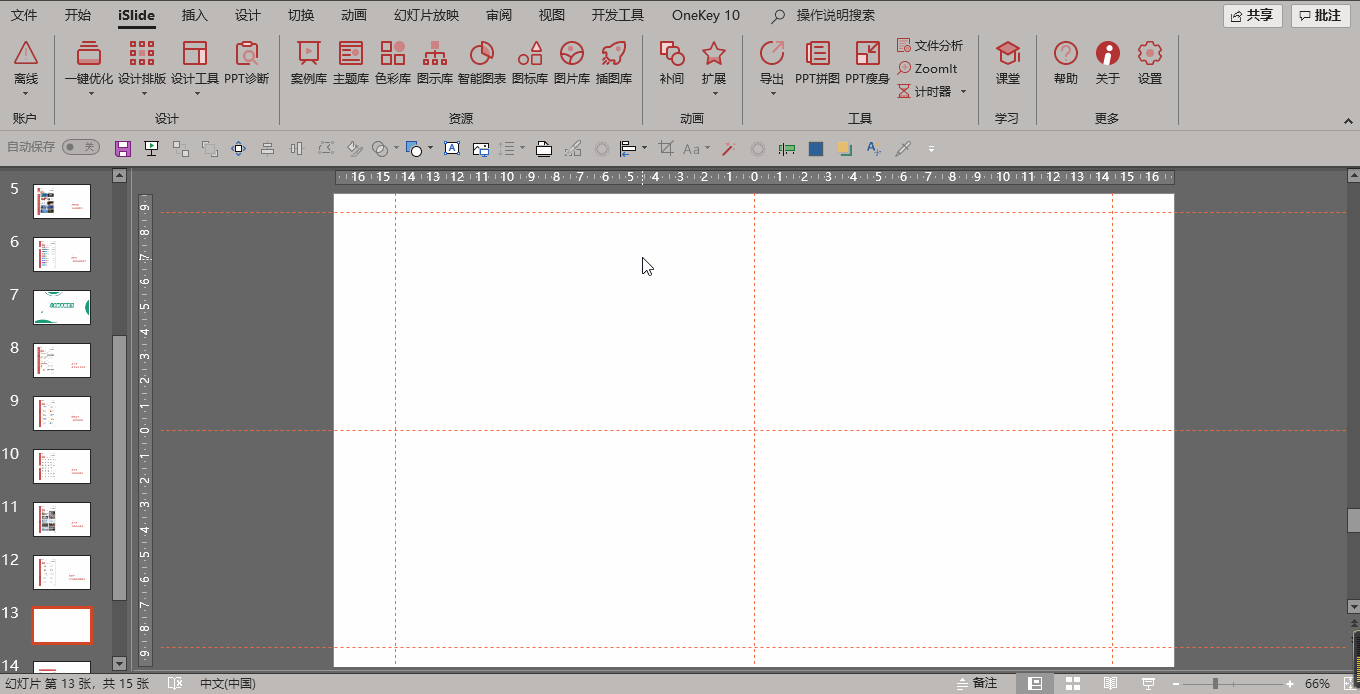Open the 关于 about info

[x=1108, y=62]
